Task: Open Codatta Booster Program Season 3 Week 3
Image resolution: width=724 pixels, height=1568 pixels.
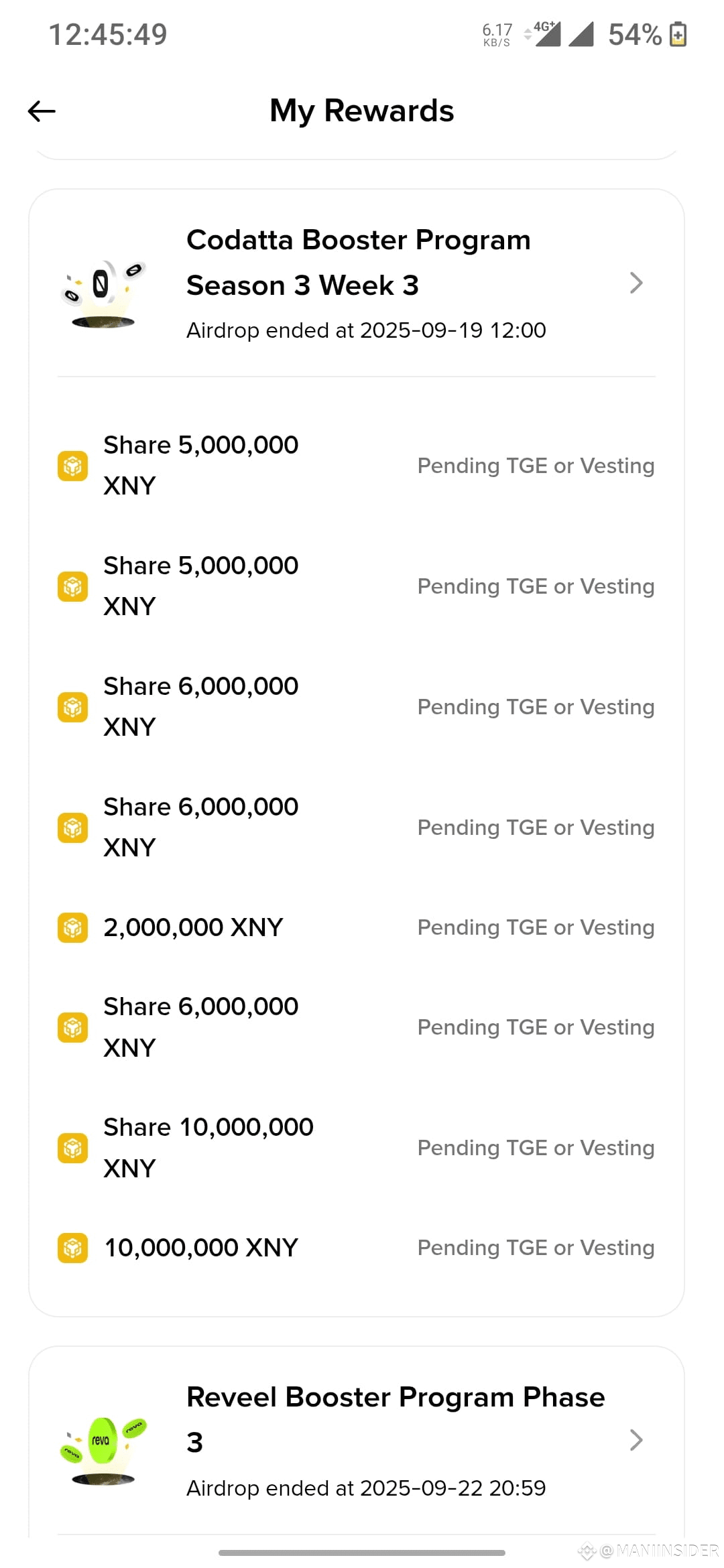Action: (359, 263)
